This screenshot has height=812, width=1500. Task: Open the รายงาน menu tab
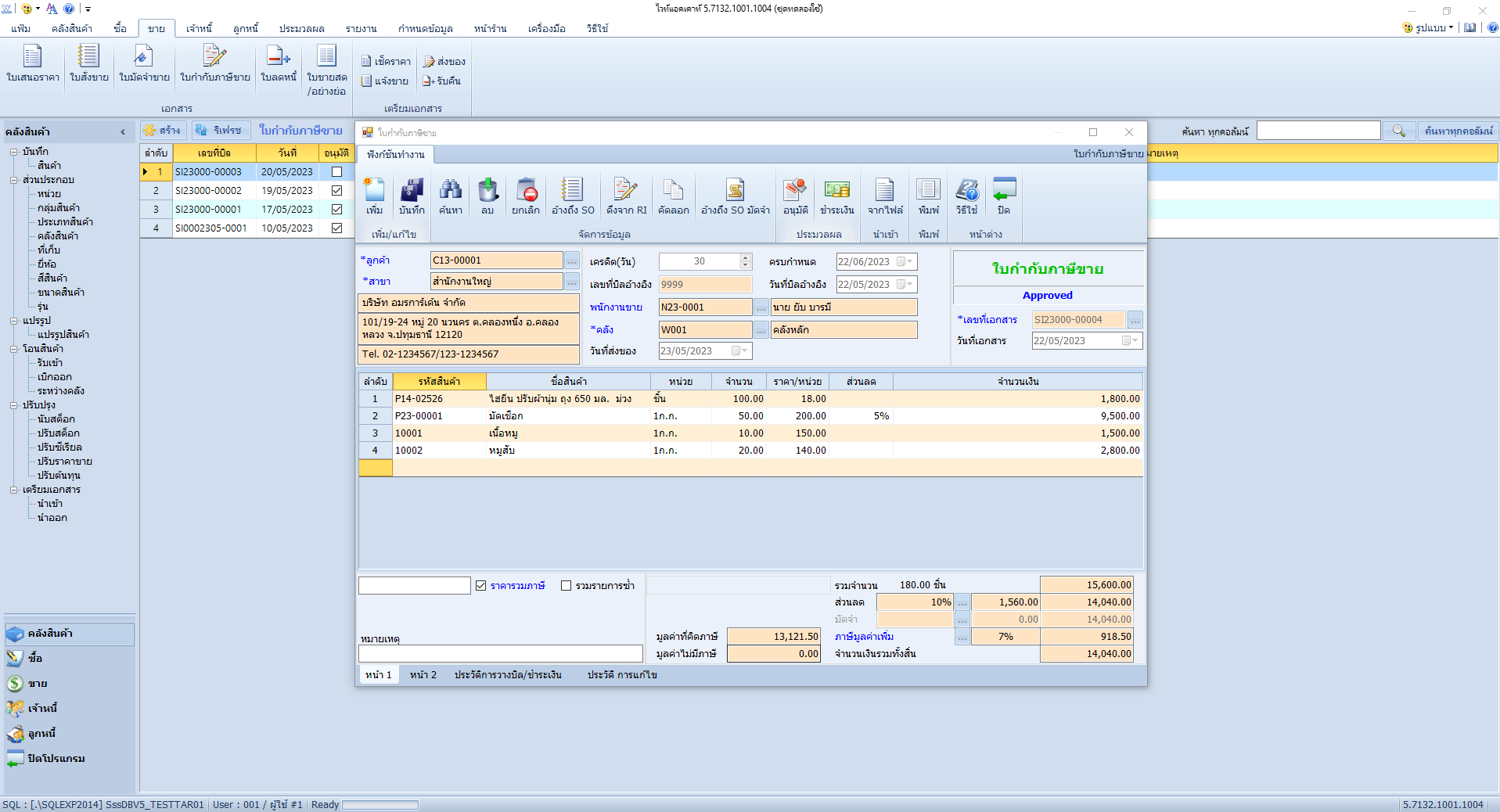tap(361, 28)
